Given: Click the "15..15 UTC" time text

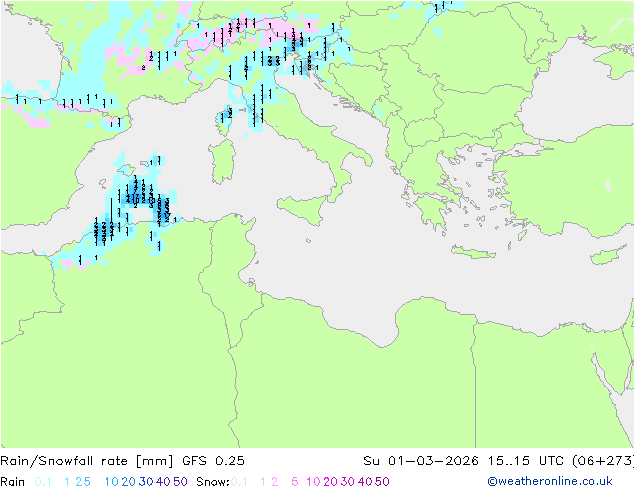Looking at the screenshot, I should tap(527, 461).
